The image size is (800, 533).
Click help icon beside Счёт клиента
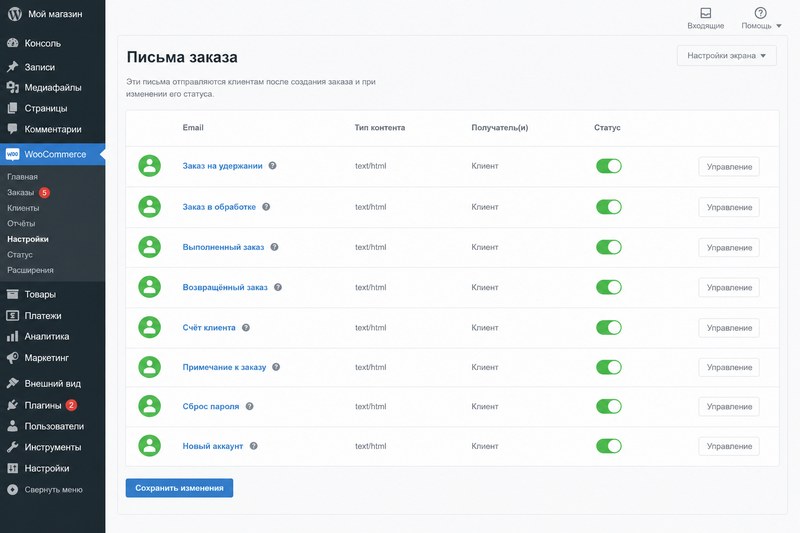245,327
